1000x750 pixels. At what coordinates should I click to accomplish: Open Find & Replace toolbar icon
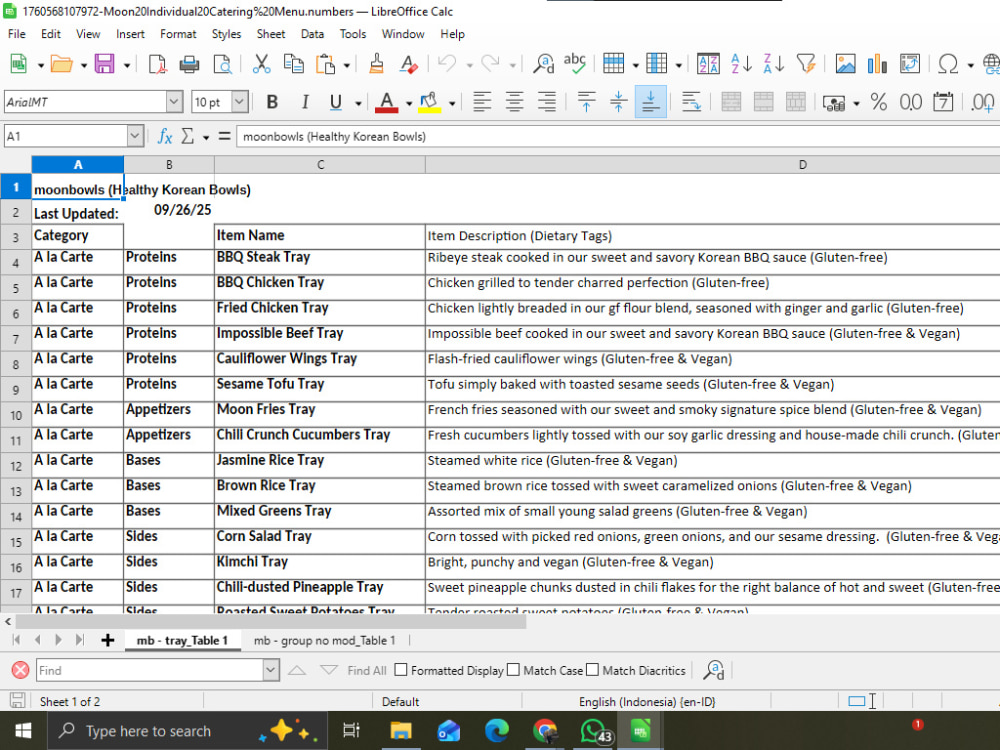(x=543, y=64)
